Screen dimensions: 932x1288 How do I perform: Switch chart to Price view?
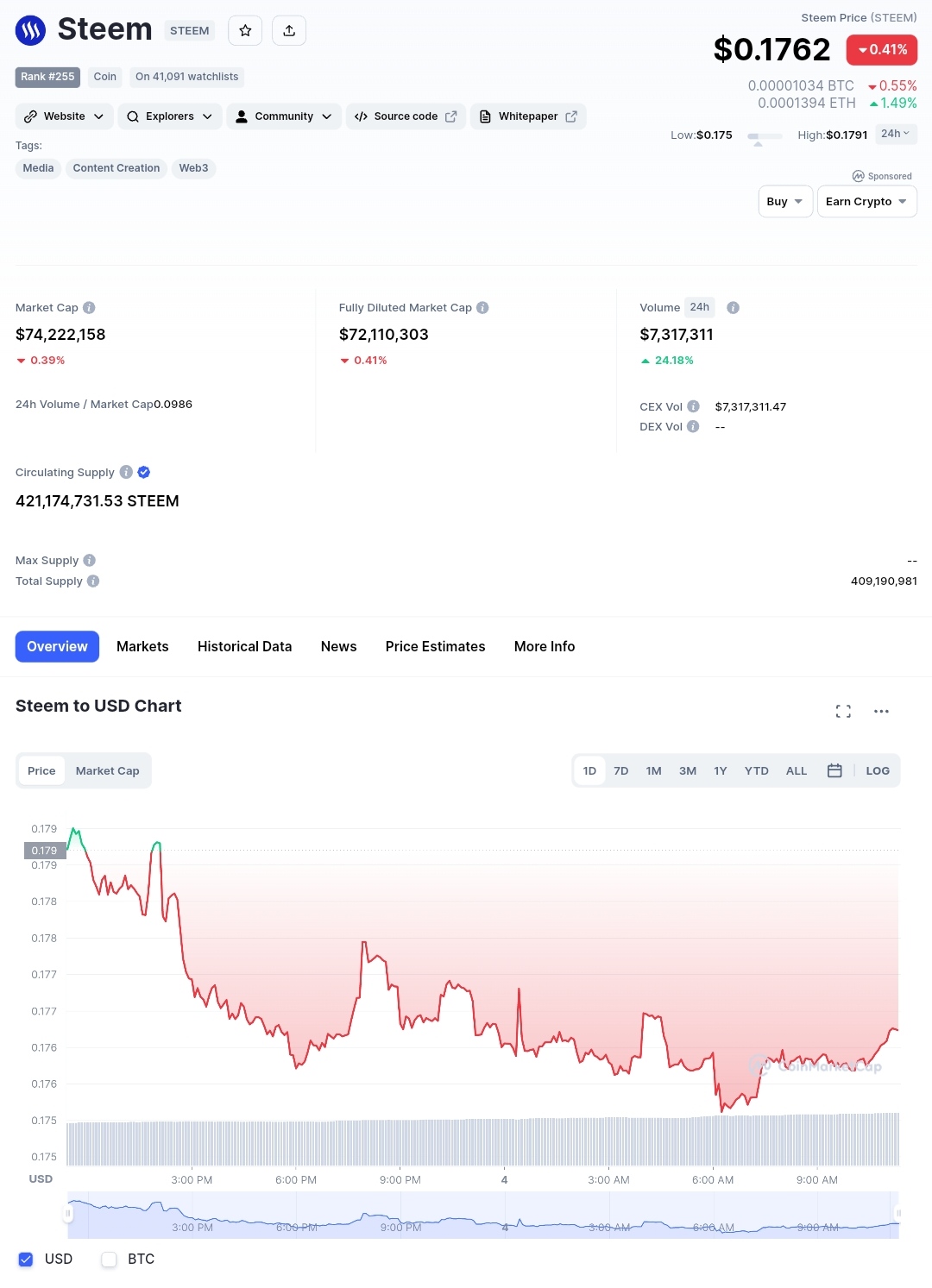coord(41,770)
